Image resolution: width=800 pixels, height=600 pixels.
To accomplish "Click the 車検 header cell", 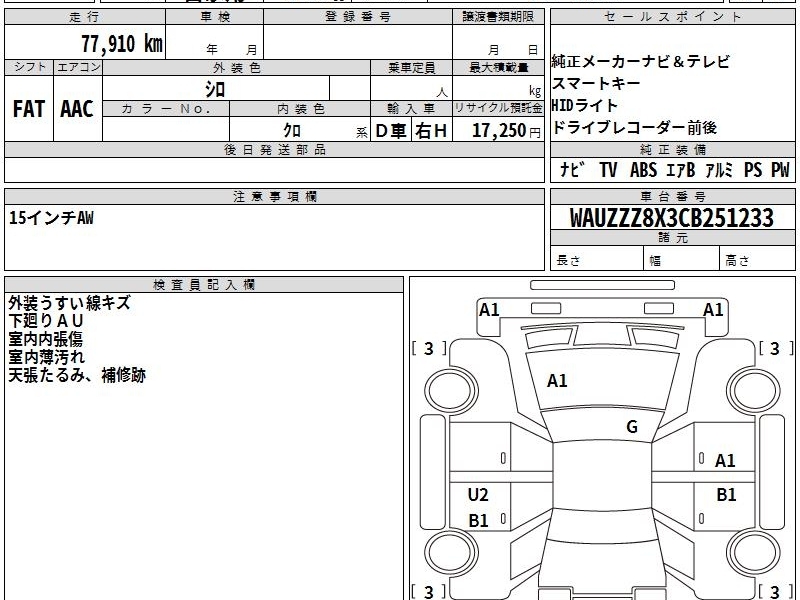I will [x=215, y=17].
